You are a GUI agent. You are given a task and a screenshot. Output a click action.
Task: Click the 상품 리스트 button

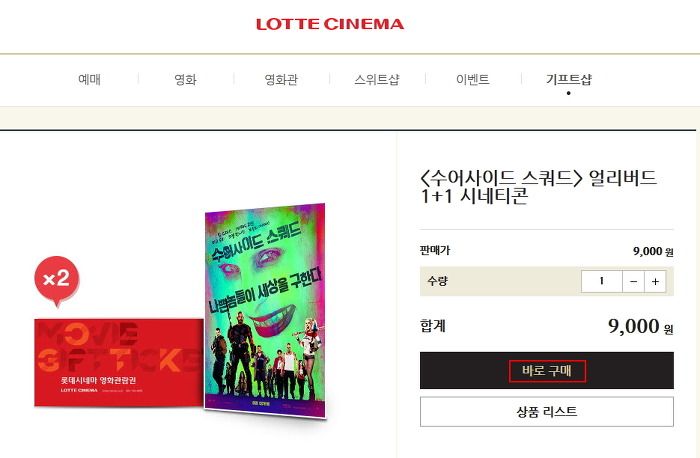coord(547,412)
